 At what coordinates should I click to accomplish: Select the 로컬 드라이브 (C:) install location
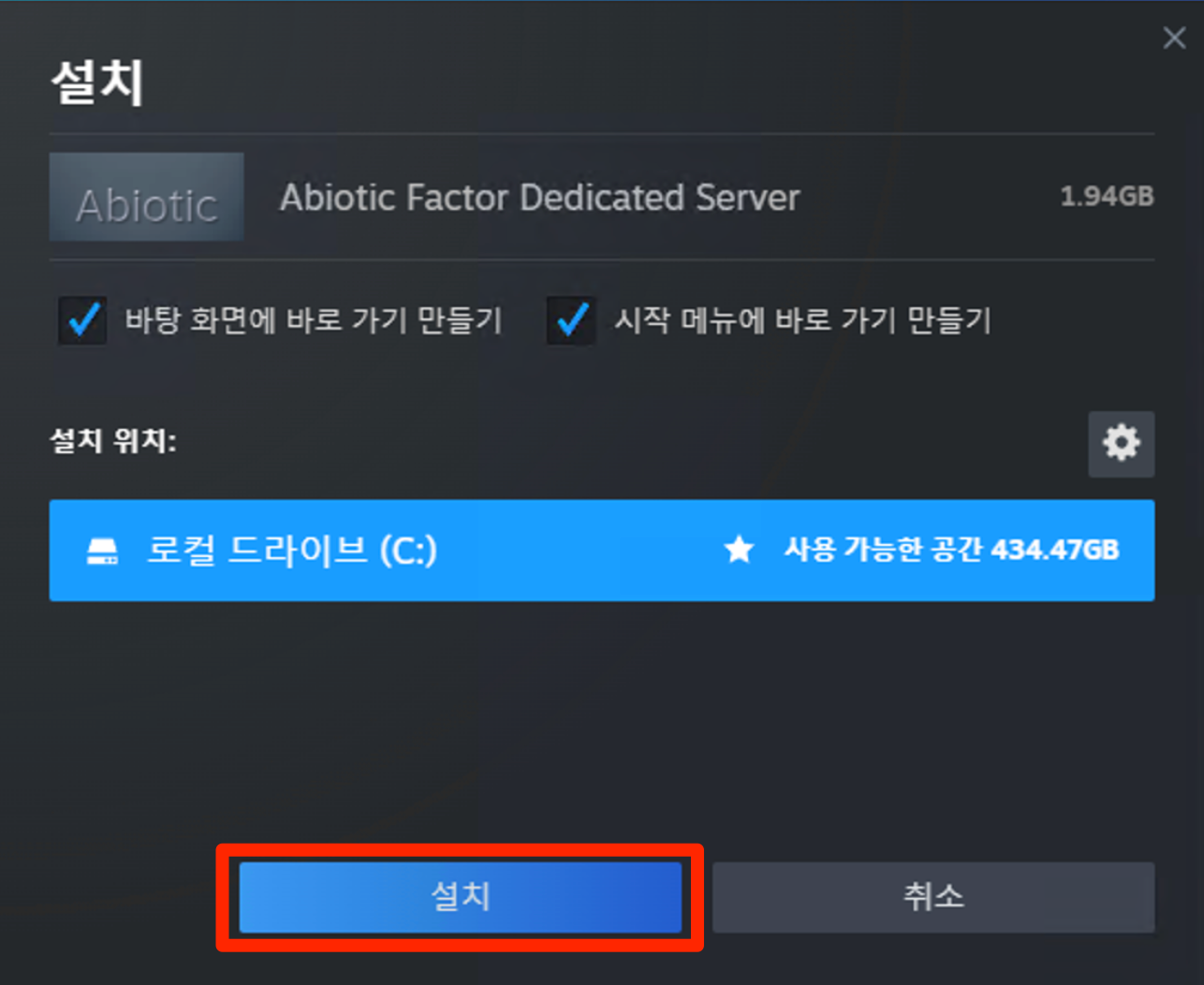coord(602,551)
